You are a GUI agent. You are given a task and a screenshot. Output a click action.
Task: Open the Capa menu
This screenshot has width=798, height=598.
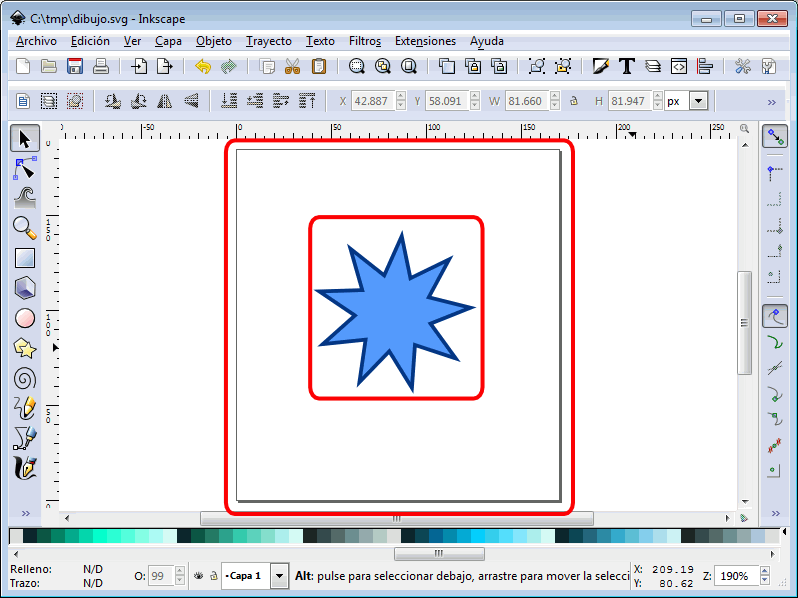pos(168,41)
